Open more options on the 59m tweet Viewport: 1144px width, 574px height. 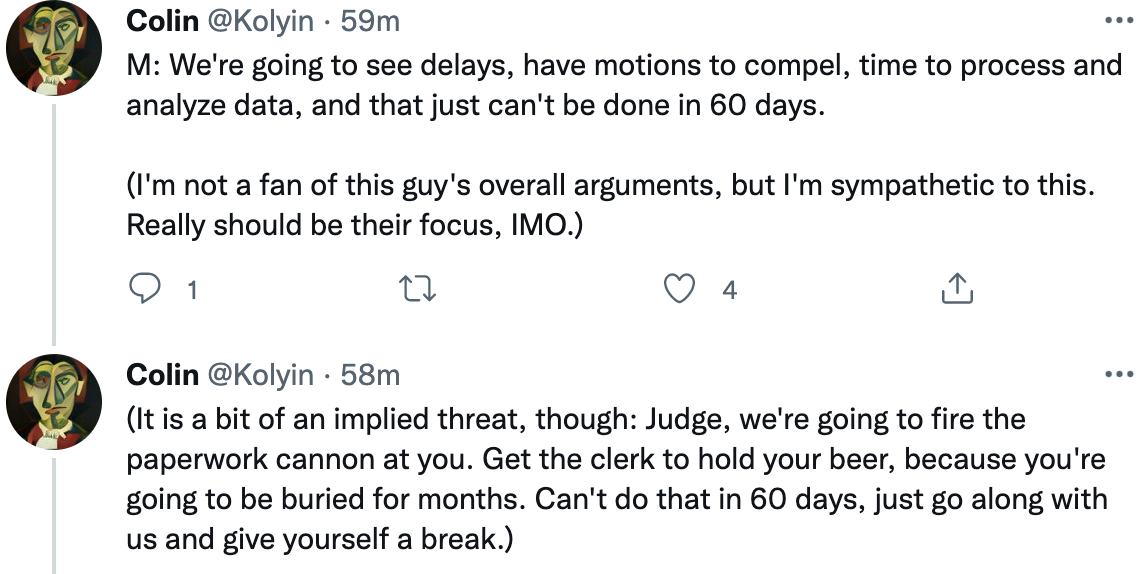pos(1118,20)
